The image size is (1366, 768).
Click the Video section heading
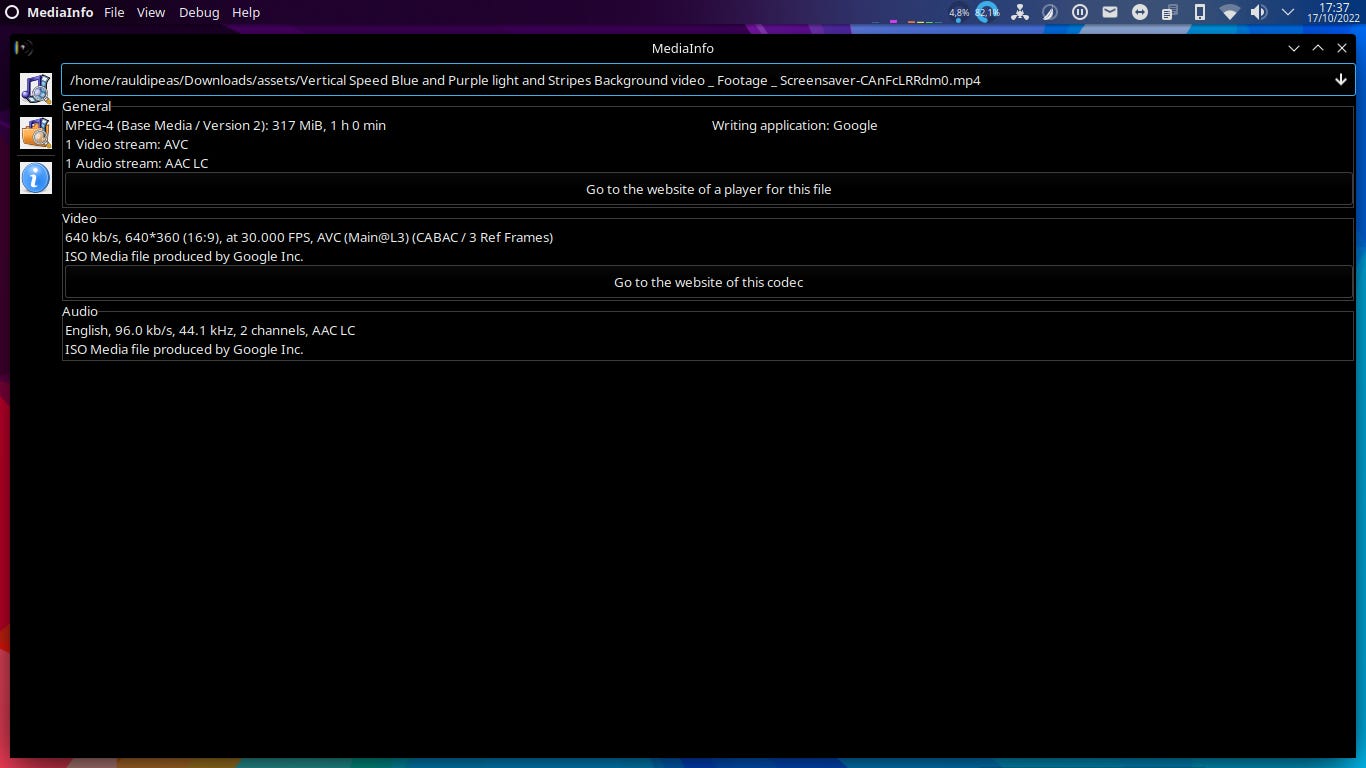[x=80, y=218]
